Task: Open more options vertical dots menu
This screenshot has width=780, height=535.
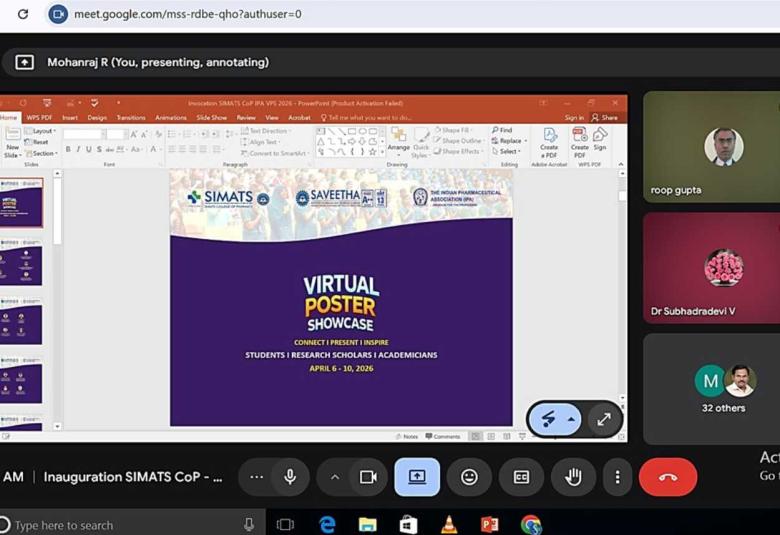Action: coord(618,477)
